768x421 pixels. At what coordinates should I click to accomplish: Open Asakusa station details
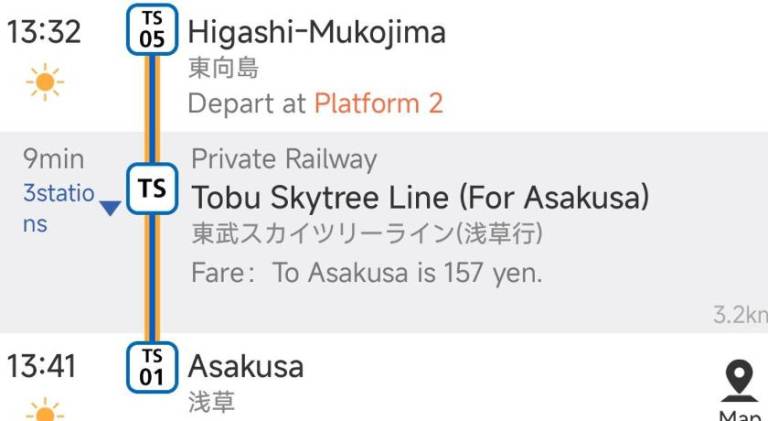click(246, 366)
